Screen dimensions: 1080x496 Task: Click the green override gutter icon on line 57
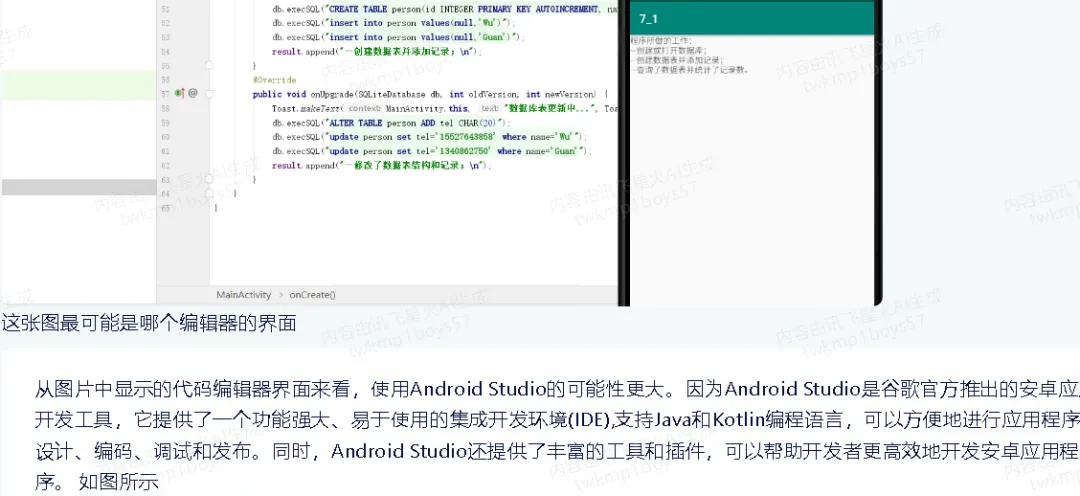tap(180, 93)
